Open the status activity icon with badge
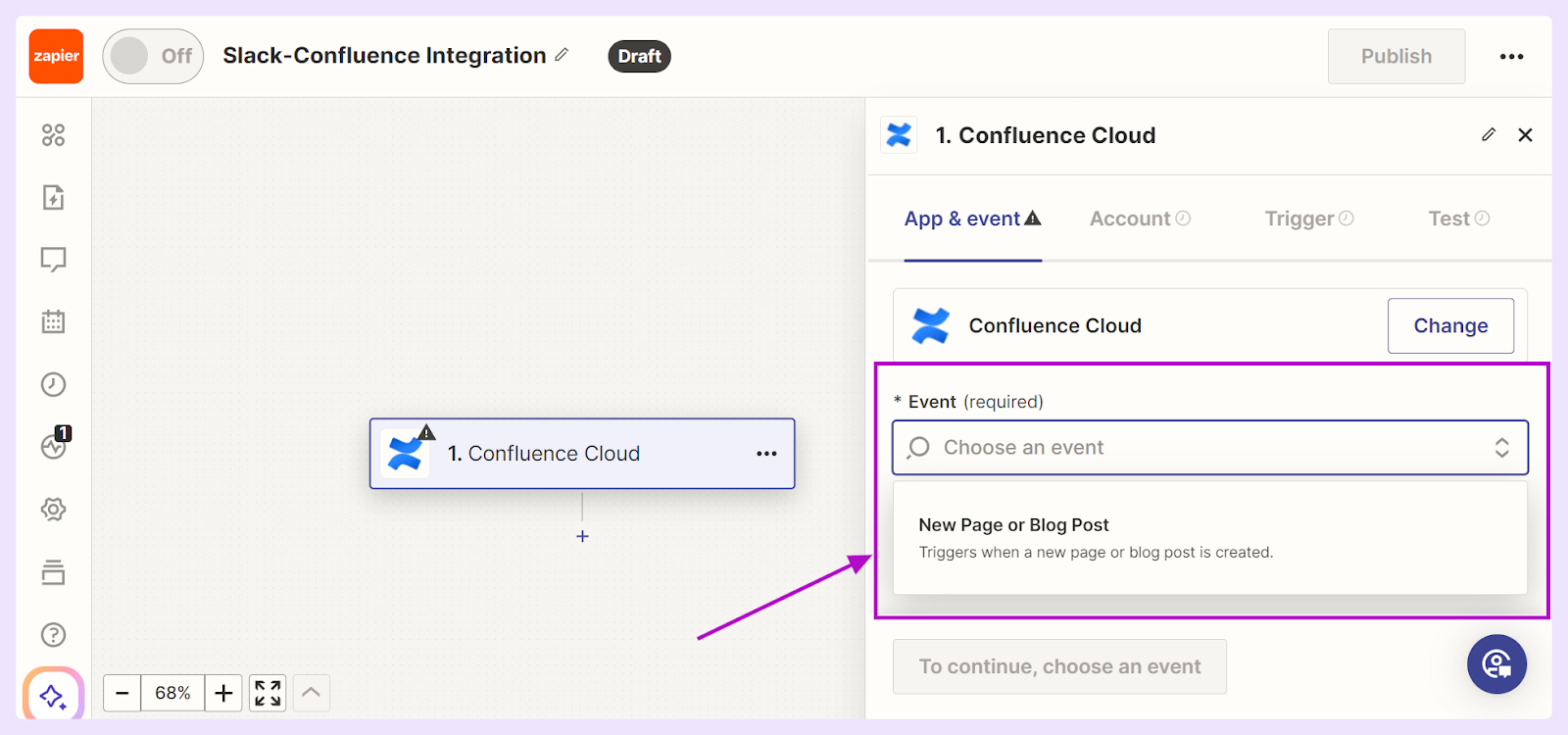The image size is (1568, 735). point(55,445)
